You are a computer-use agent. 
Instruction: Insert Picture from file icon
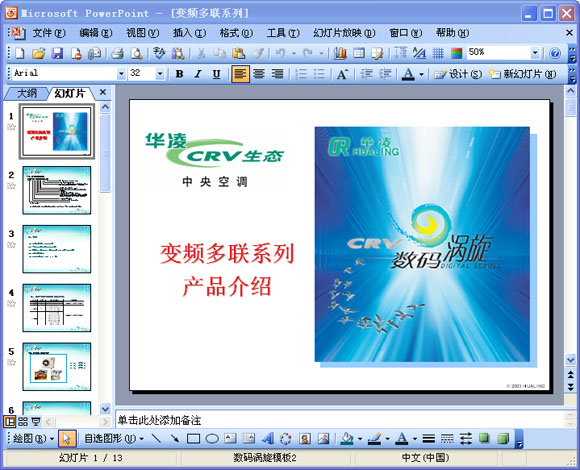pos(323,439)
